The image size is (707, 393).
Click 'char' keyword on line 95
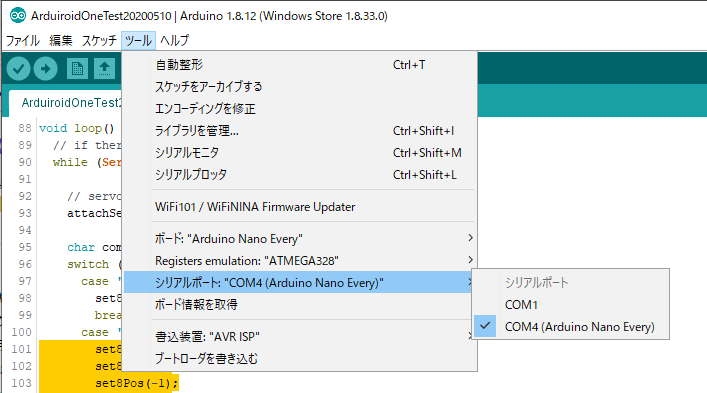pos(81,247)
